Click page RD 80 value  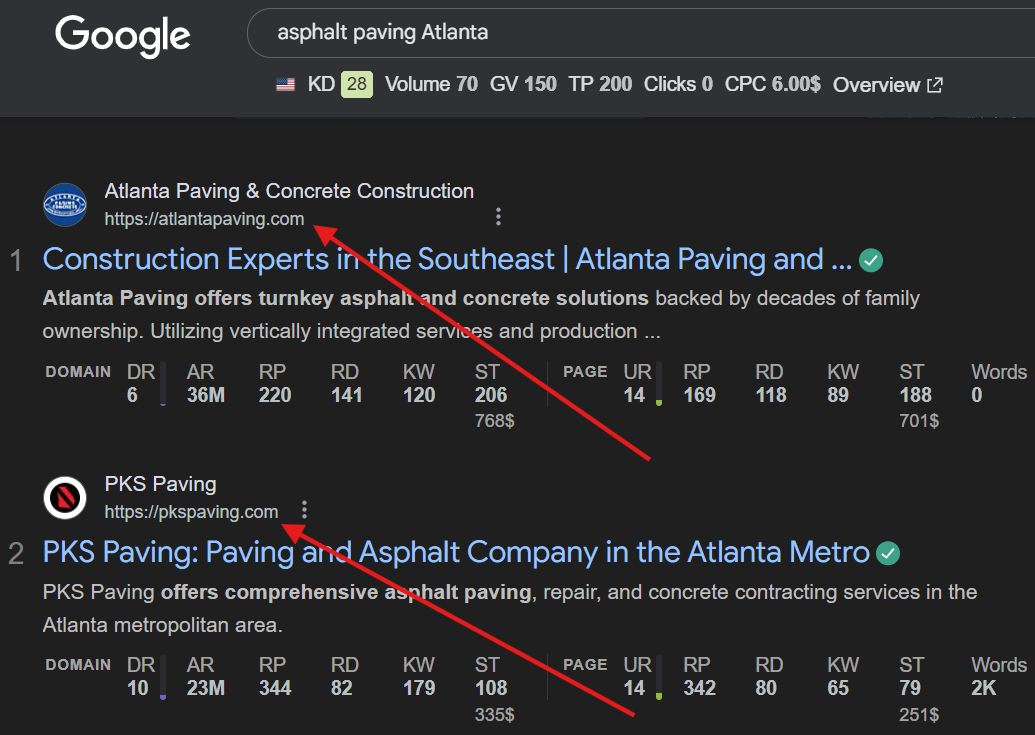click(x=766, y=688)
